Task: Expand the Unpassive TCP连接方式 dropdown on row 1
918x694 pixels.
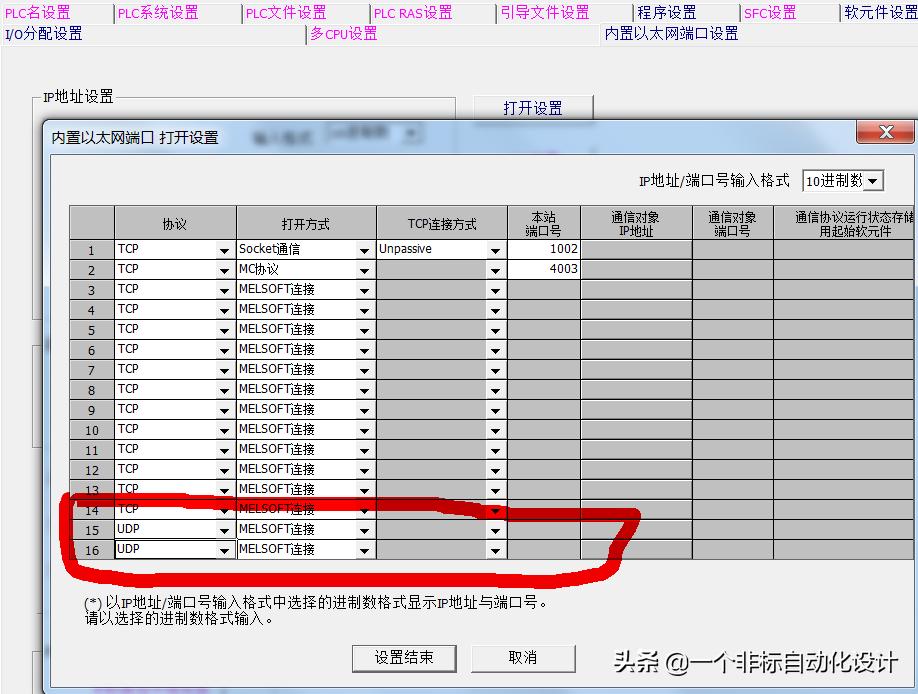Action: pos(495,249)
